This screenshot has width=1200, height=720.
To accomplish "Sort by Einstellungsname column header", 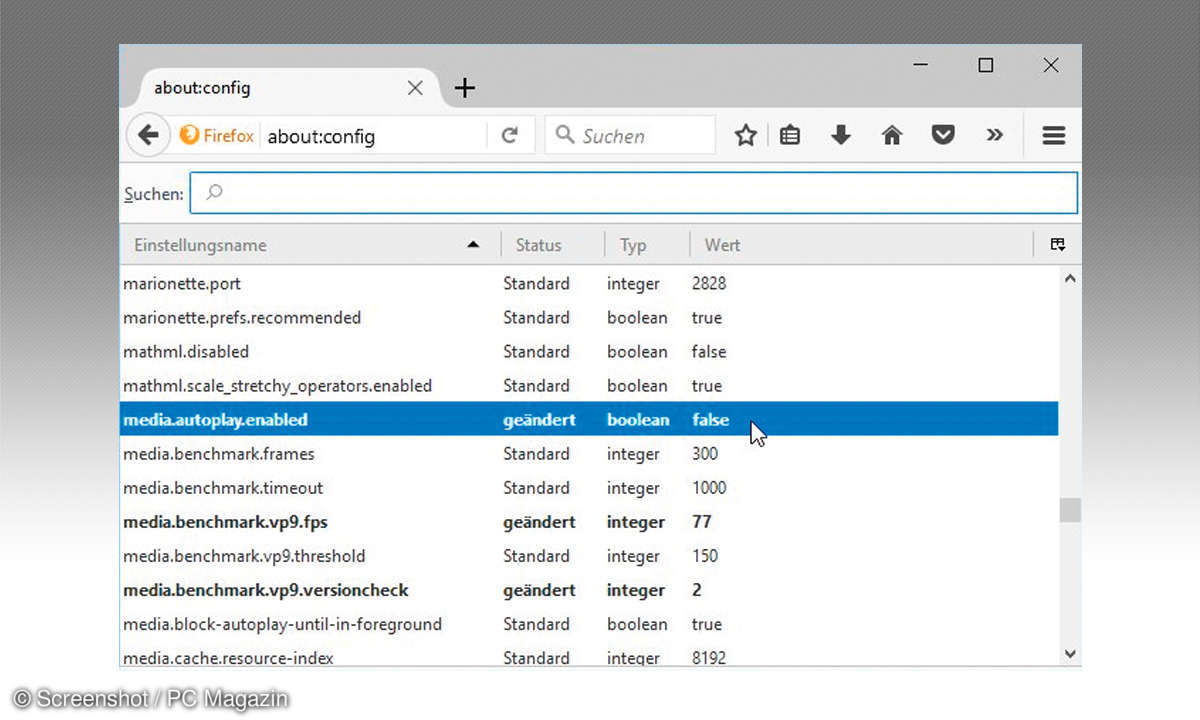I will click(310, 245).
